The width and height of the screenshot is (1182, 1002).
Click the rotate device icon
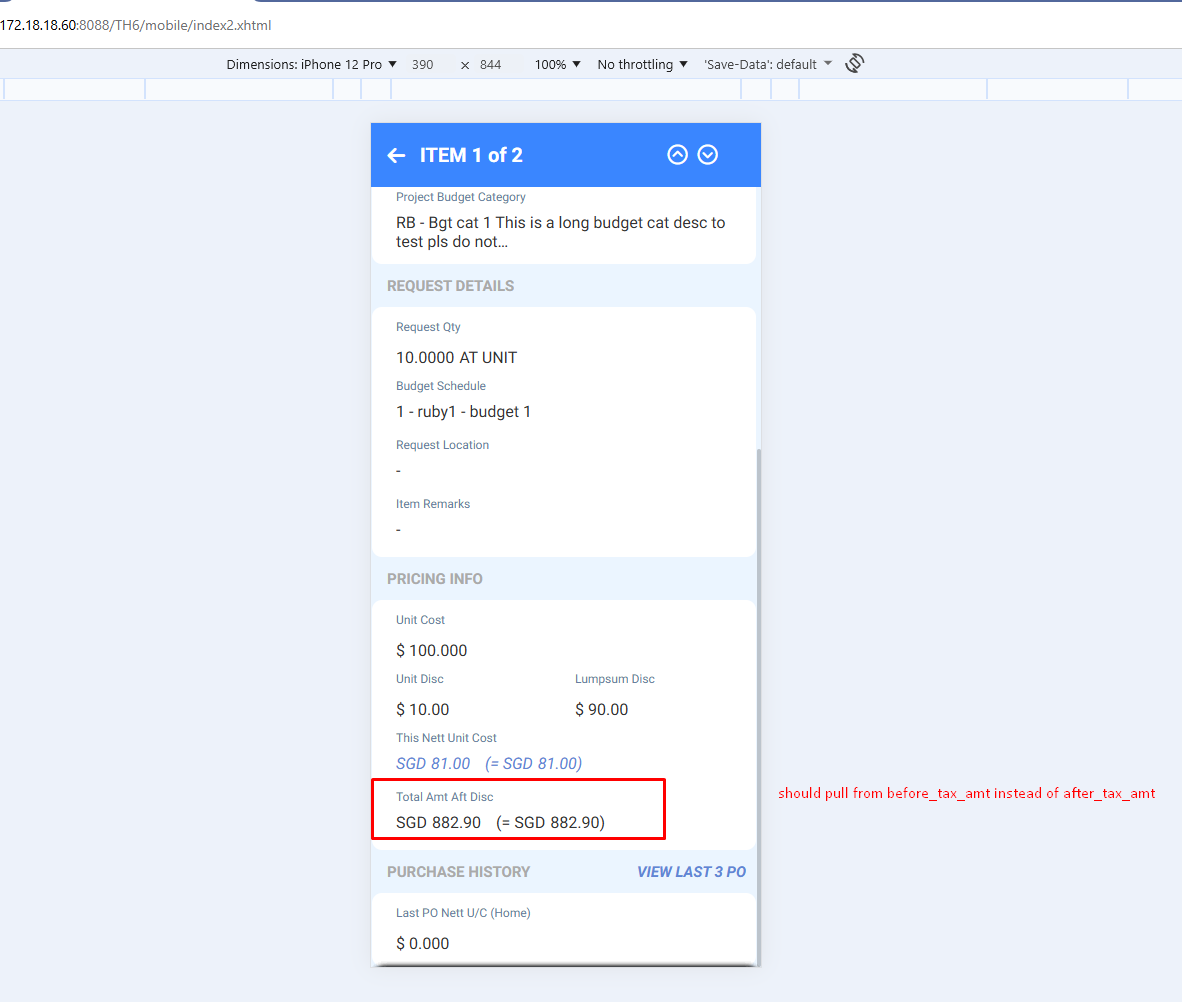pyautogui.click(x=855, y=63)
